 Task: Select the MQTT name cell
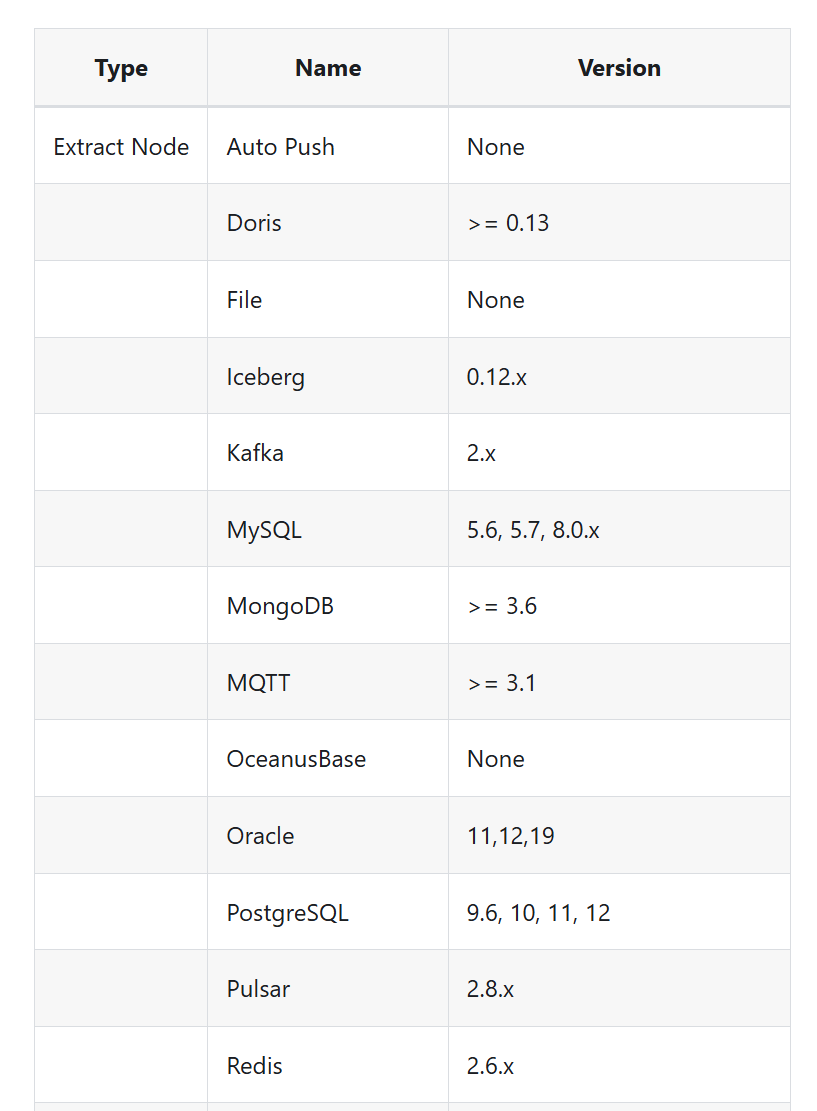click(258, 683)
